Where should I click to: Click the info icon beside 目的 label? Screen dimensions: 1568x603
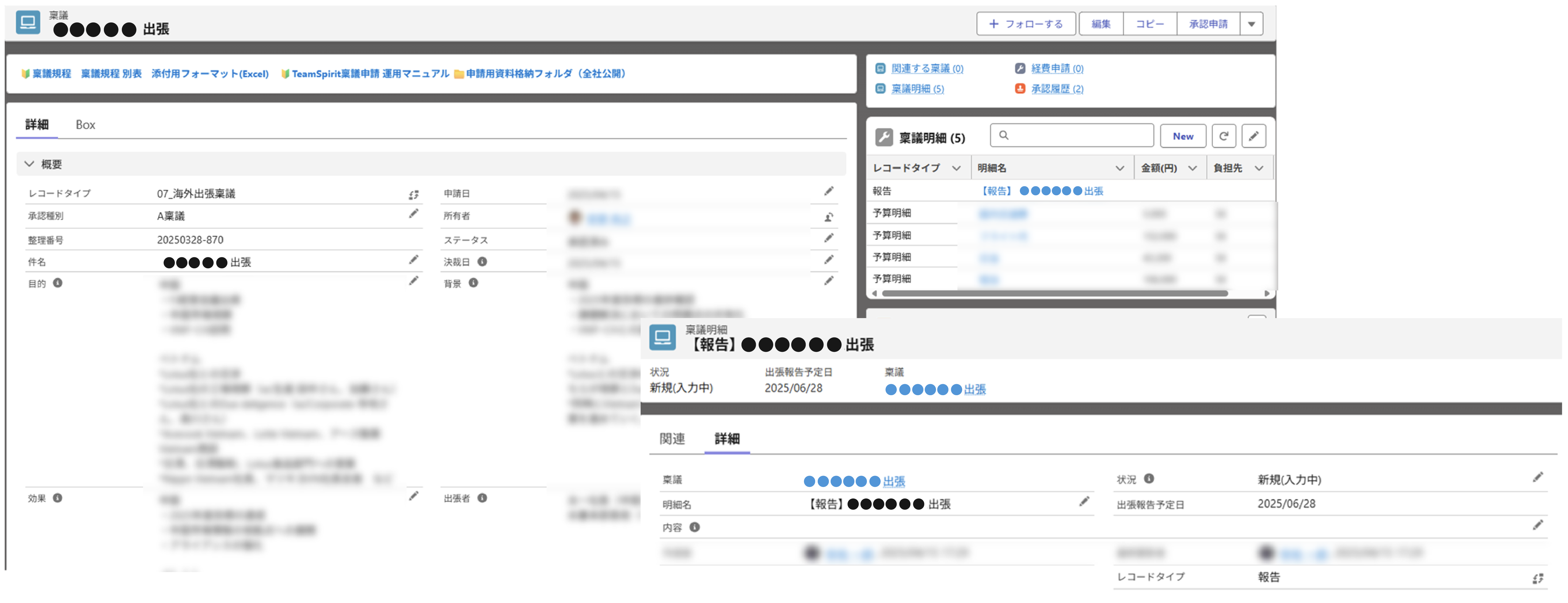[x=58, y=283]
